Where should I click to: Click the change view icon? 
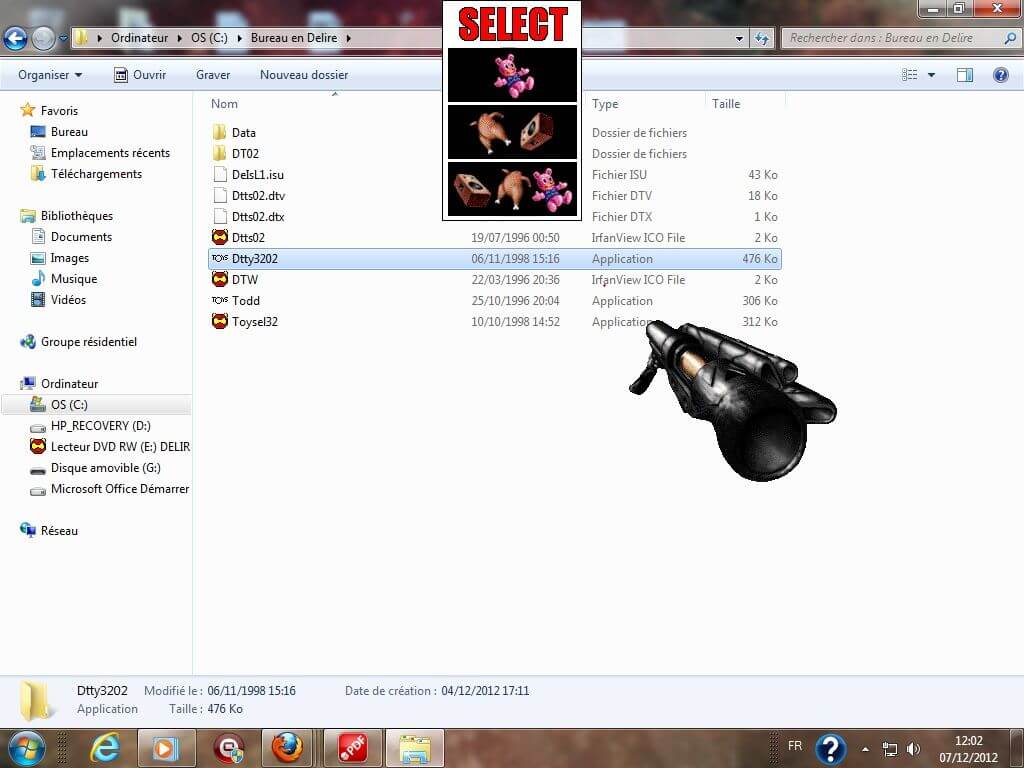coord(910,74)
